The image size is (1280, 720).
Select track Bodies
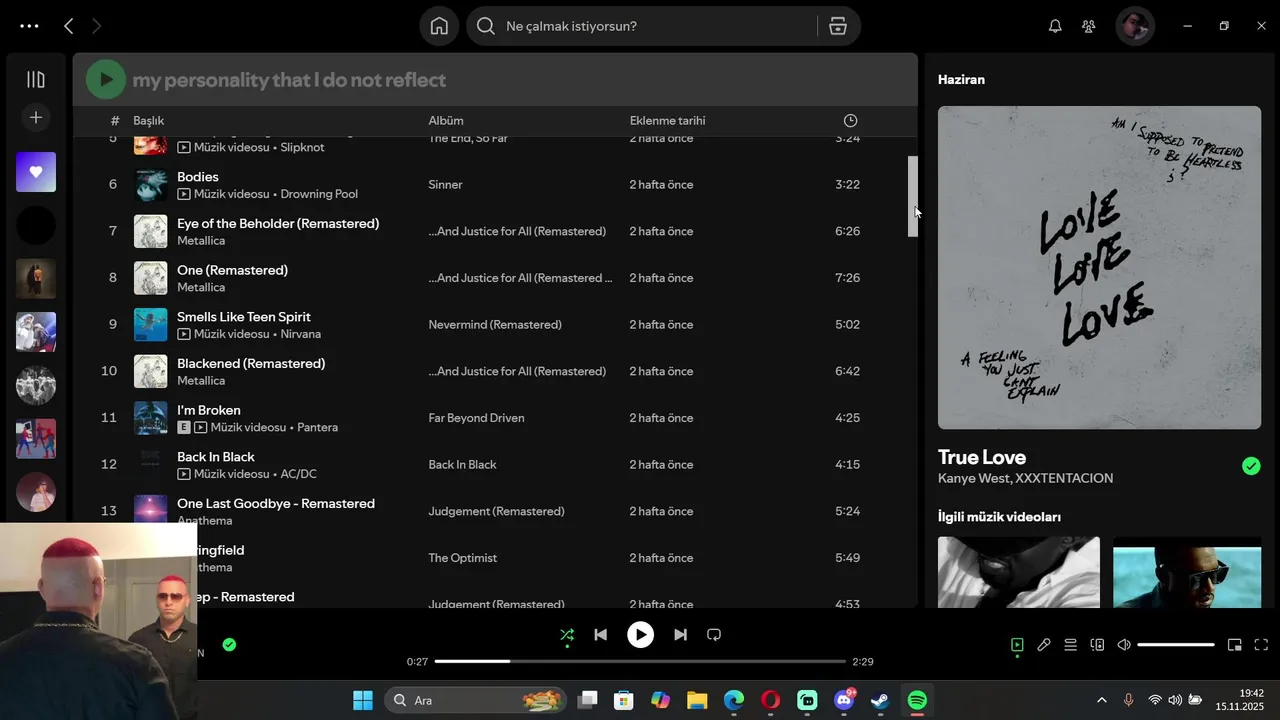pos(198,177)
